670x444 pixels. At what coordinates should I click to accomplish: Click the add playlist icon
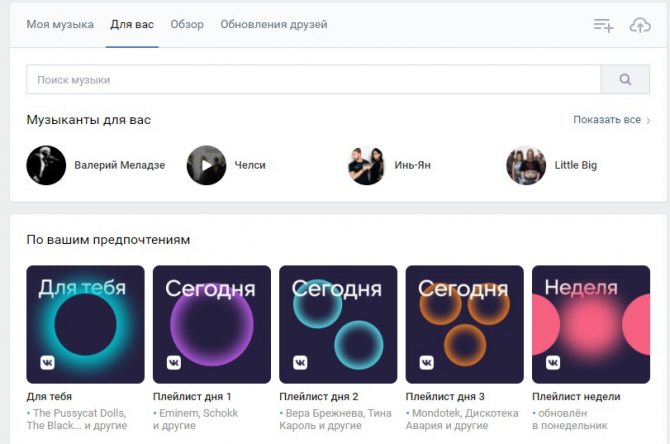pyautogui.click(x=603, y=25)
